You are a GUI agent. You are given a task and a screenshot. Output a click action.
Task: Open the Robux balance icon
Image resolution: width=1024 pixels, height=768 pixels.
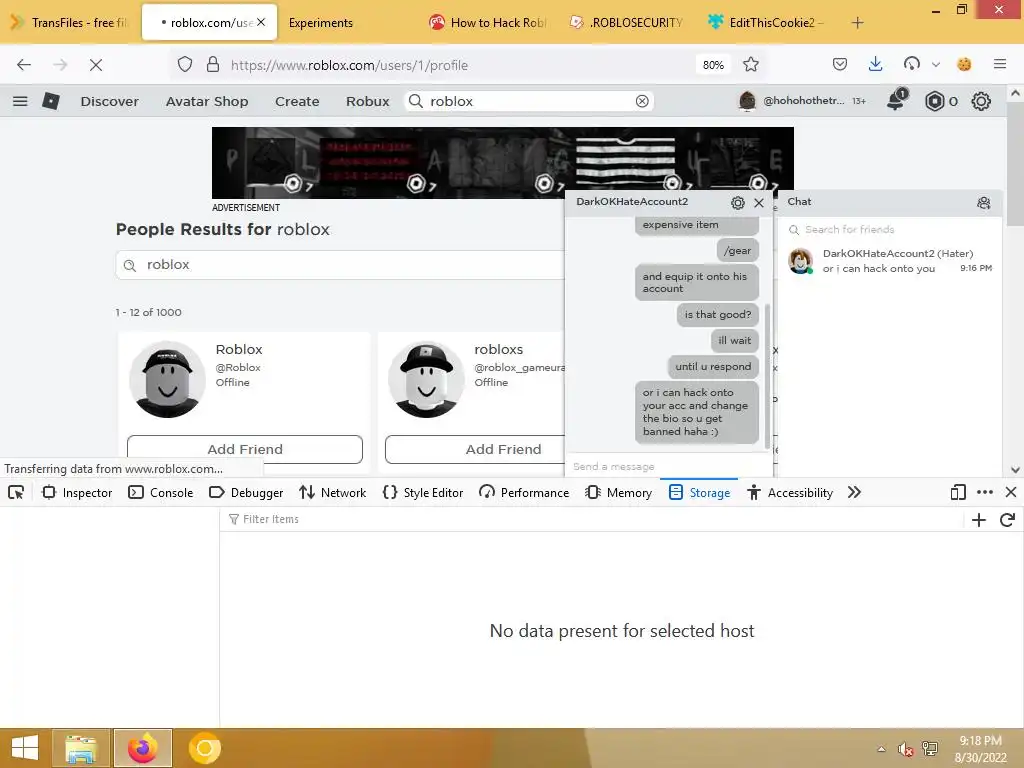[935, 101]
